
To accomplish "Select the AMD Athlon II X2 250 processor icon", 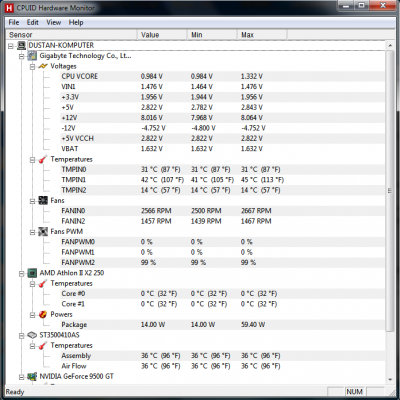I will tap(32, 273).
